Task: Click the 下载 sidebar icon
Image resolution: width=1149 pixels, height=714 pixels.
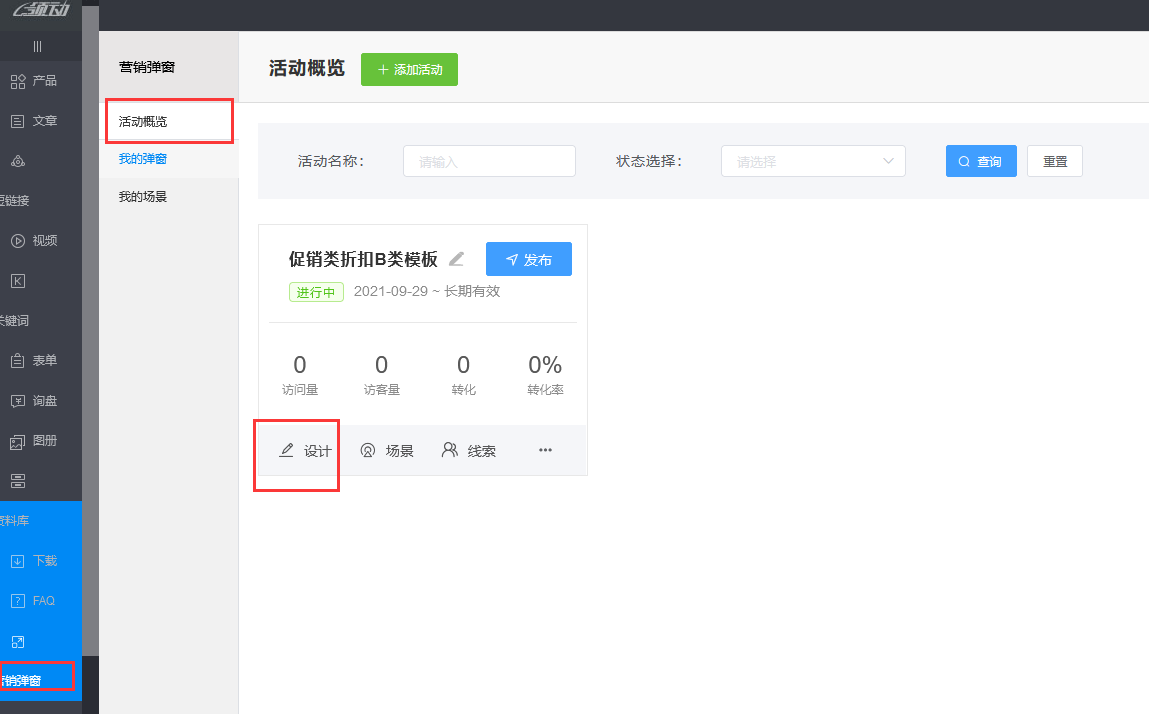Action: (18, 561)
